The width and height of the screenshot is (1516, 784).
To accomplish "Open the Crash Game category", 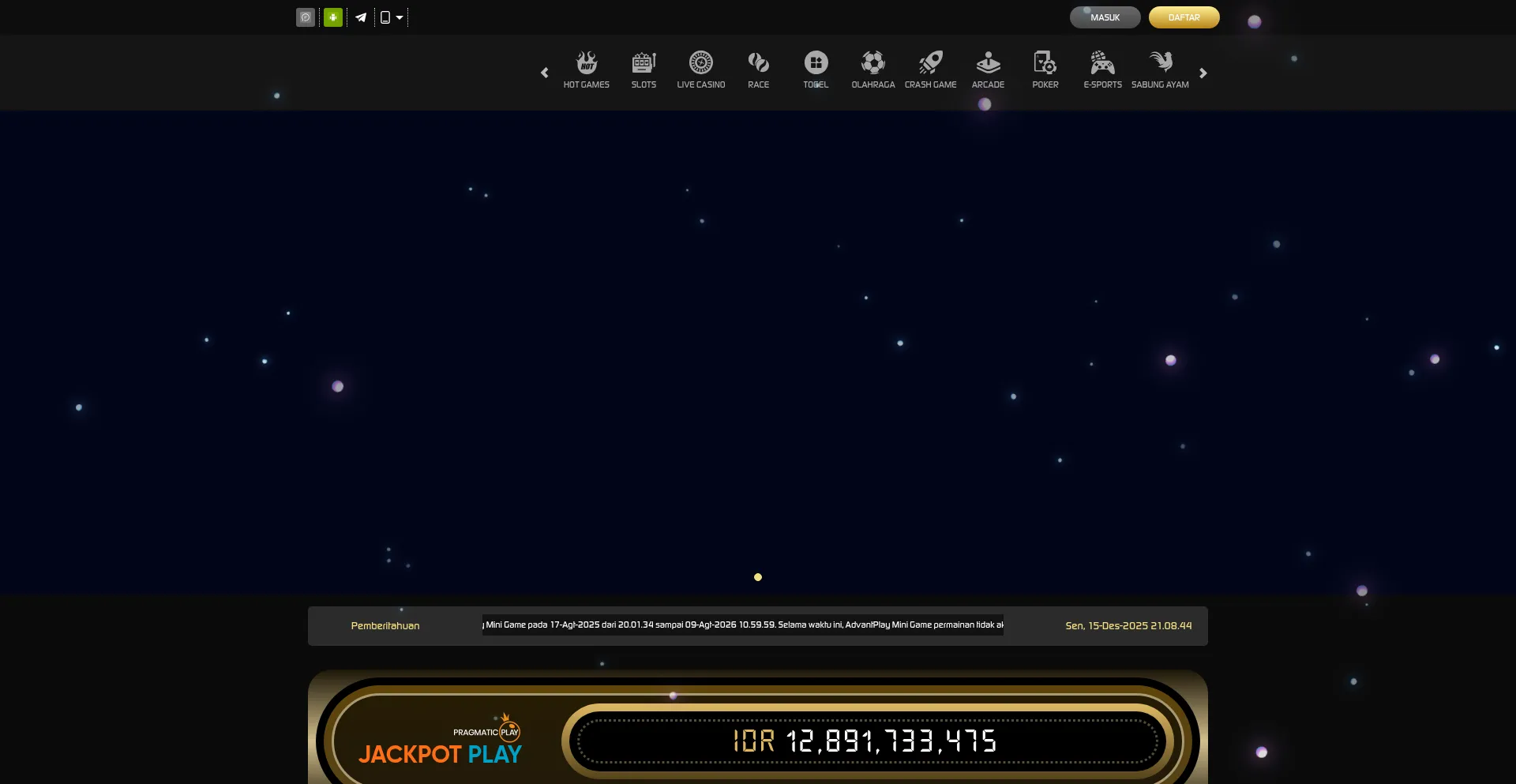I will click(931, 70).
